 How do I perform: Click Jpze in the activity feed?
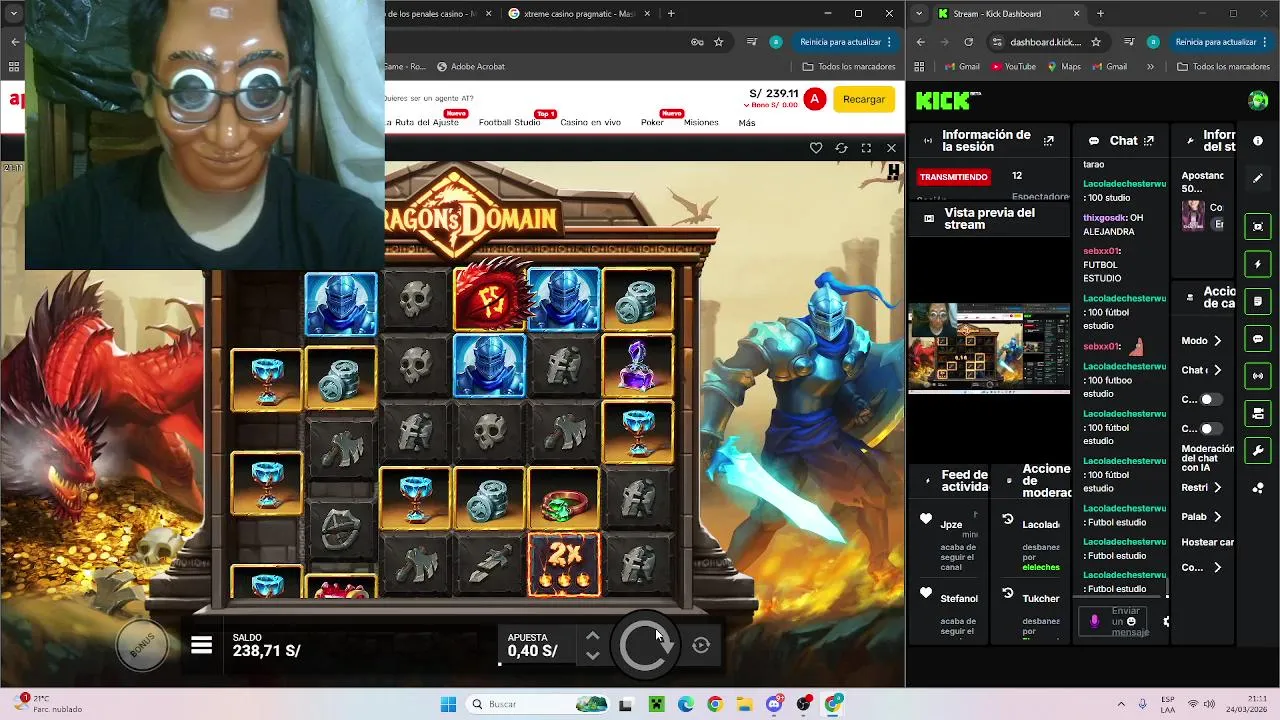951,524
